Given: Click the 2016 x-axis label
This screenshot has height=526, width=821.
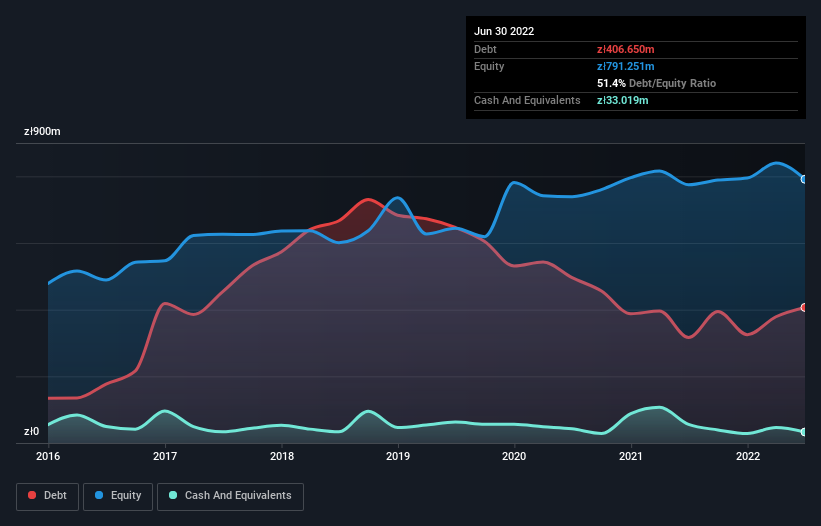Looking at the screenshot, I should click(48, 456).
